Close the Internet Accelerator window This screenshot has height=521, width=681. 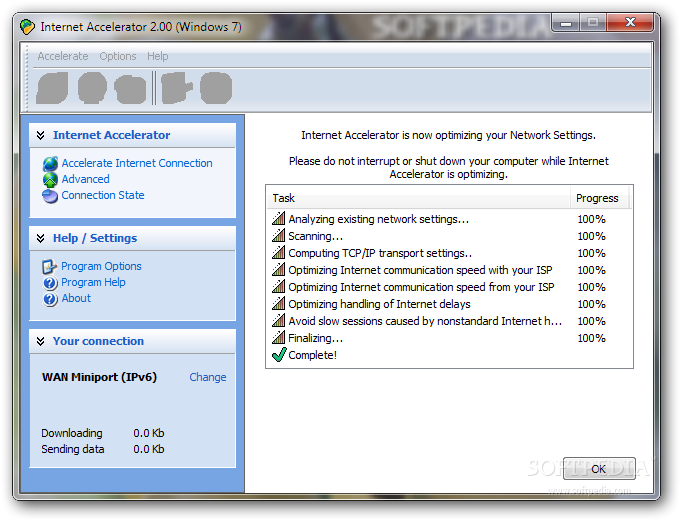[630, 23]
